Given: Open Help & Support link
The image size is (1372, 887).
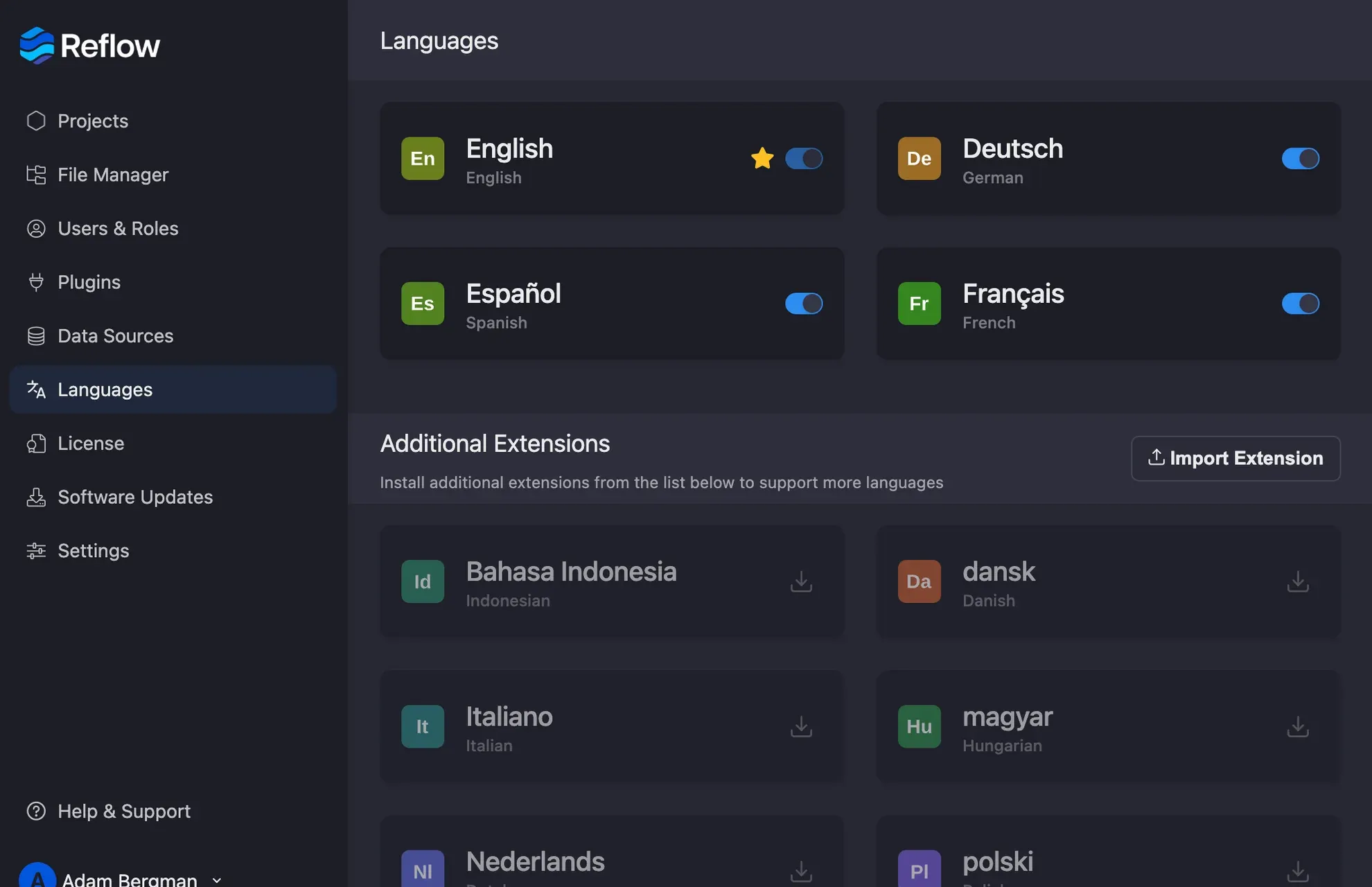Looking at the screenshot, I should pos(173,811).
